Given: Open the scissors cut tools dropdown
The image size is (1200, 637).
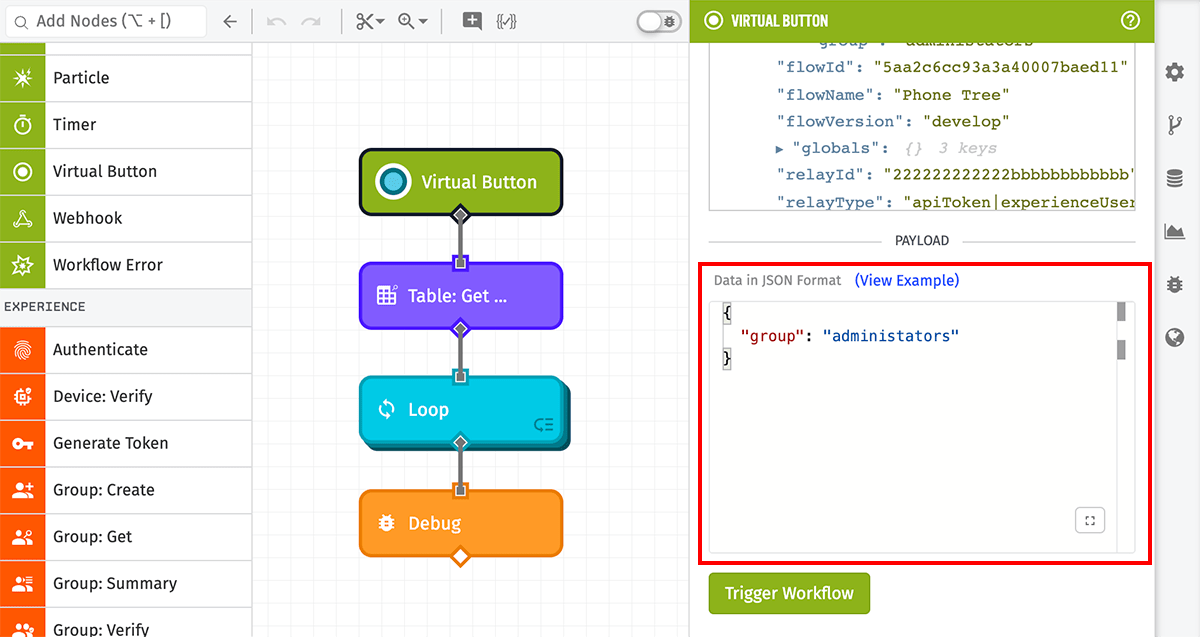Looking at the screenshot, I should pos(370,21).
